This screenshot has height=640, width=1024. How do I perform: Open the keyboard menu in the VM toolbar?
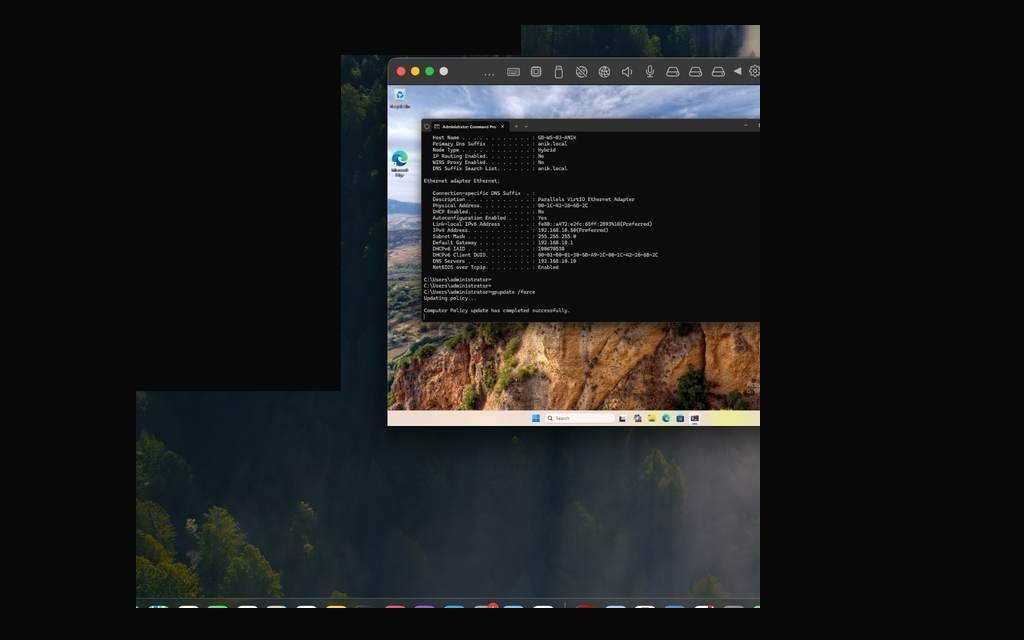point(513,72)
